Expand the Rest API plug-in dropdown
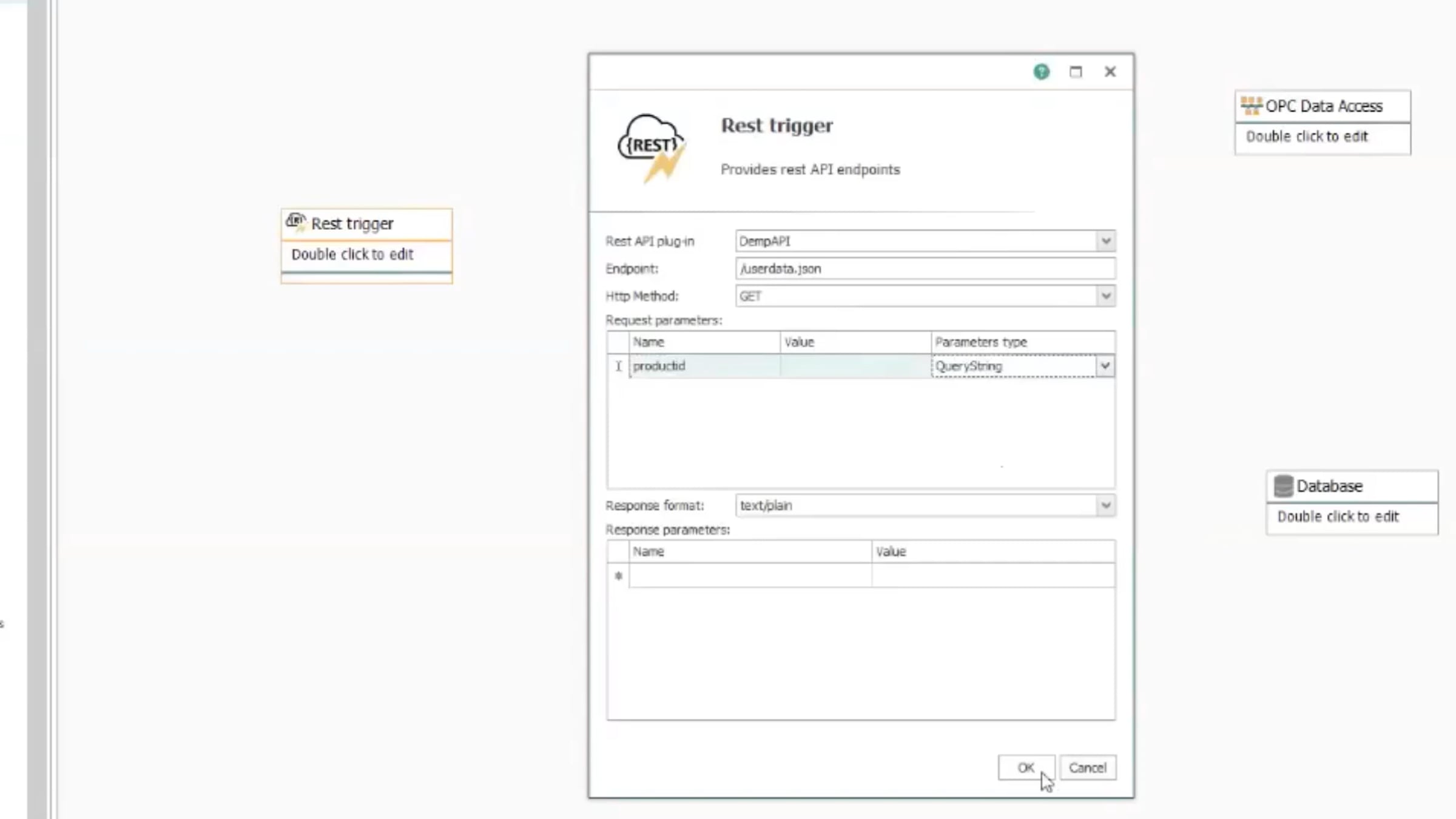The height and width of the screenshot is (819, 1456). coord(1105,241)
